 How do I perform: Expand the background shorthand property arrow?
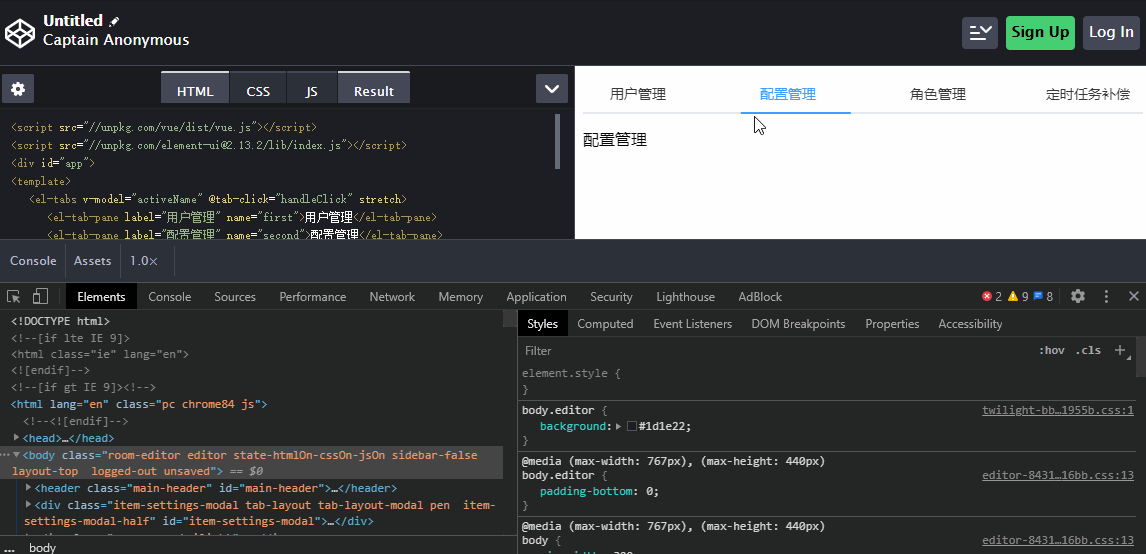pyautogui.click(x=619, y=425)
